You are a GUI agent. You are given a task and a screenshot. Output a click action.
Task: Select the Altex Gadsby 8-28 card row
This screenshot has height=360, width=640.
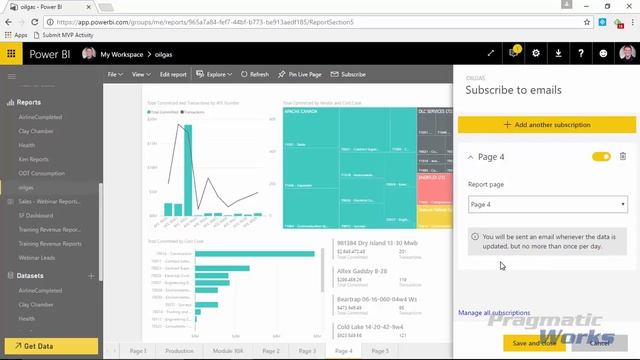point(378,277)
